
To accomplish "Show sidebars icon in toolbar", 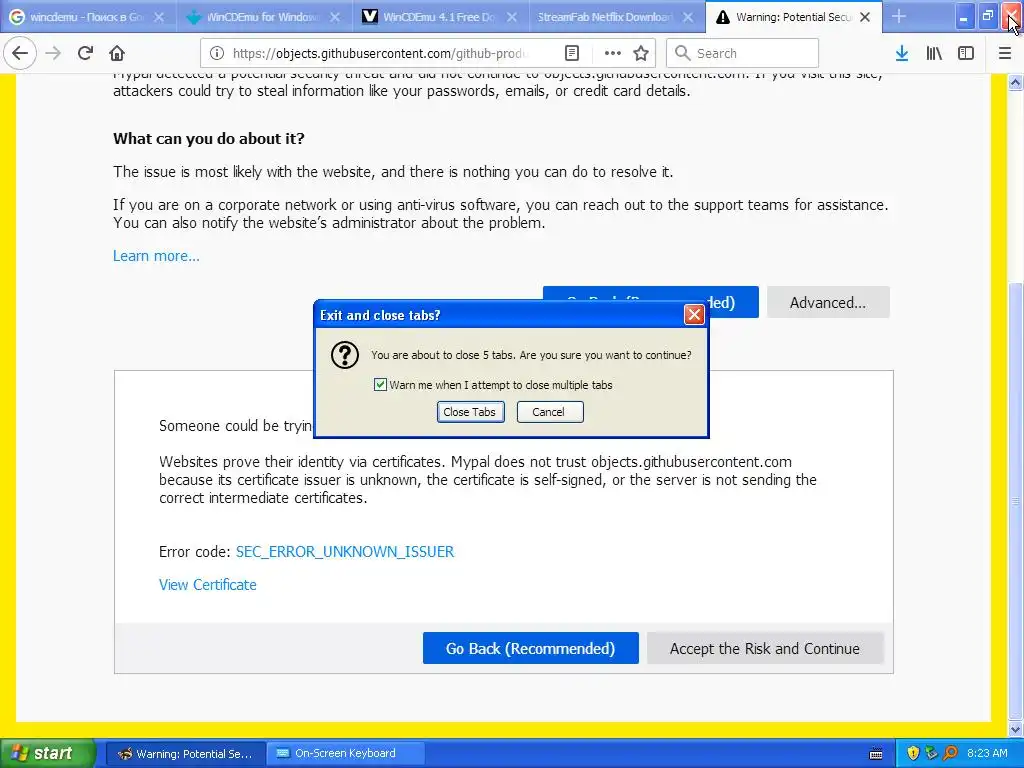I will coord(966,53).
